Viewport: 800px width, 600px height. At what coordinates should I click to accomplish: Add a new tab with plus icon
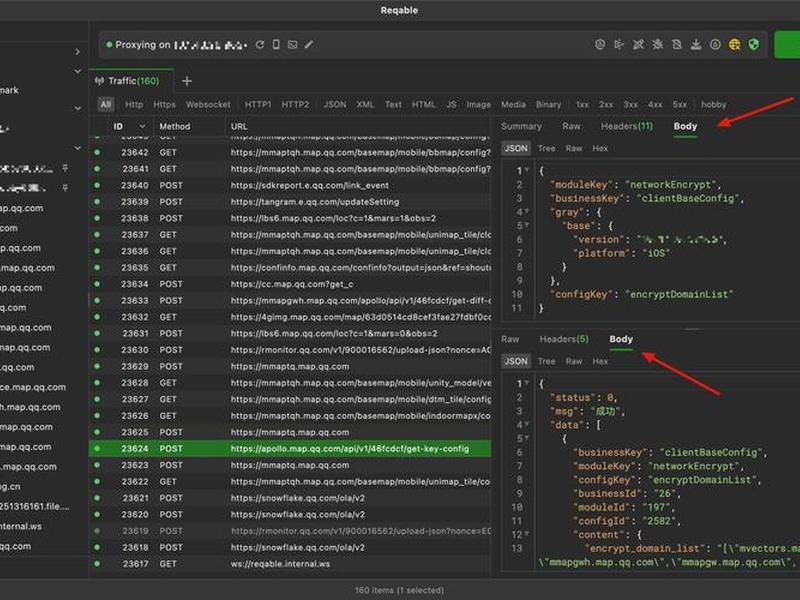click(x=187, y=81)
